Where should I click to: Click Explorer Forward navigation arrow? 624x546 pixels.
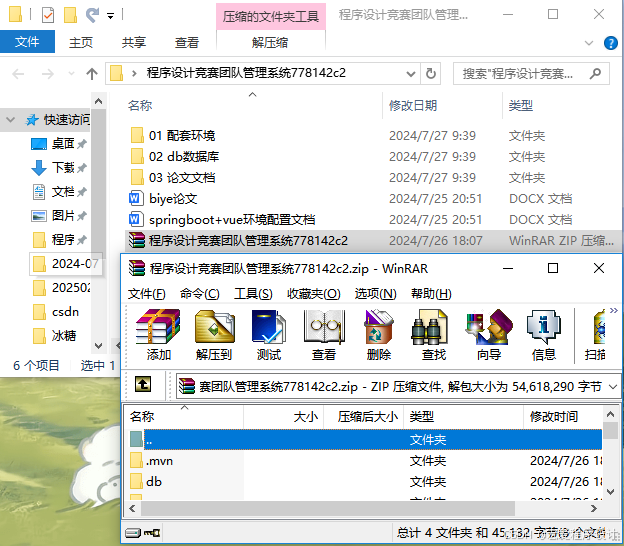pos(47,74)
